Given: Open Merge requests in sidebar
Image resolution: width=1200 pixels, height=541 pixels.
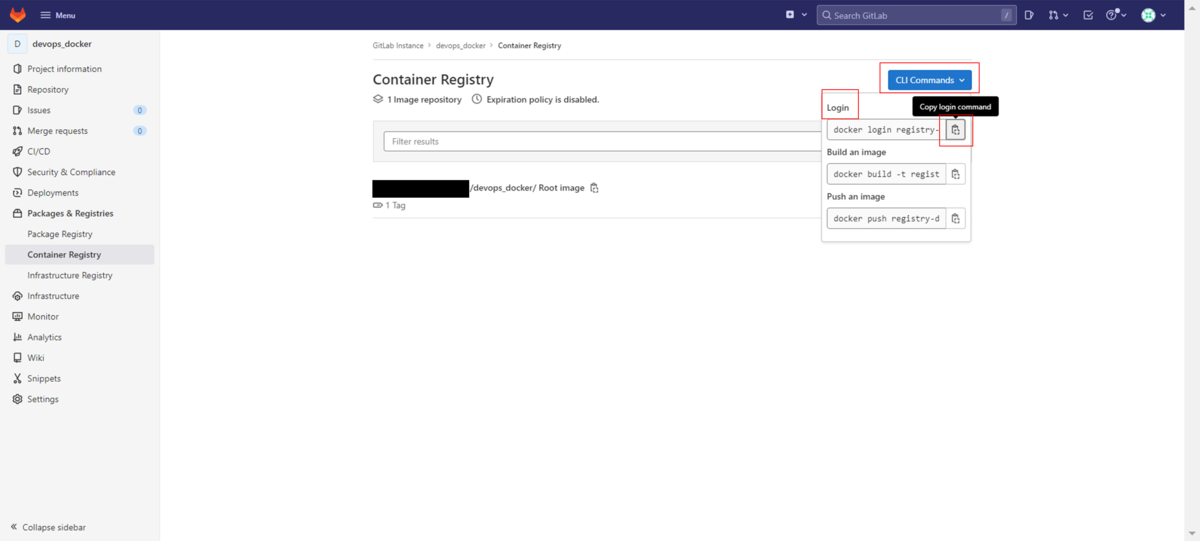Looking at the screenshot, I should pos(57,131).
